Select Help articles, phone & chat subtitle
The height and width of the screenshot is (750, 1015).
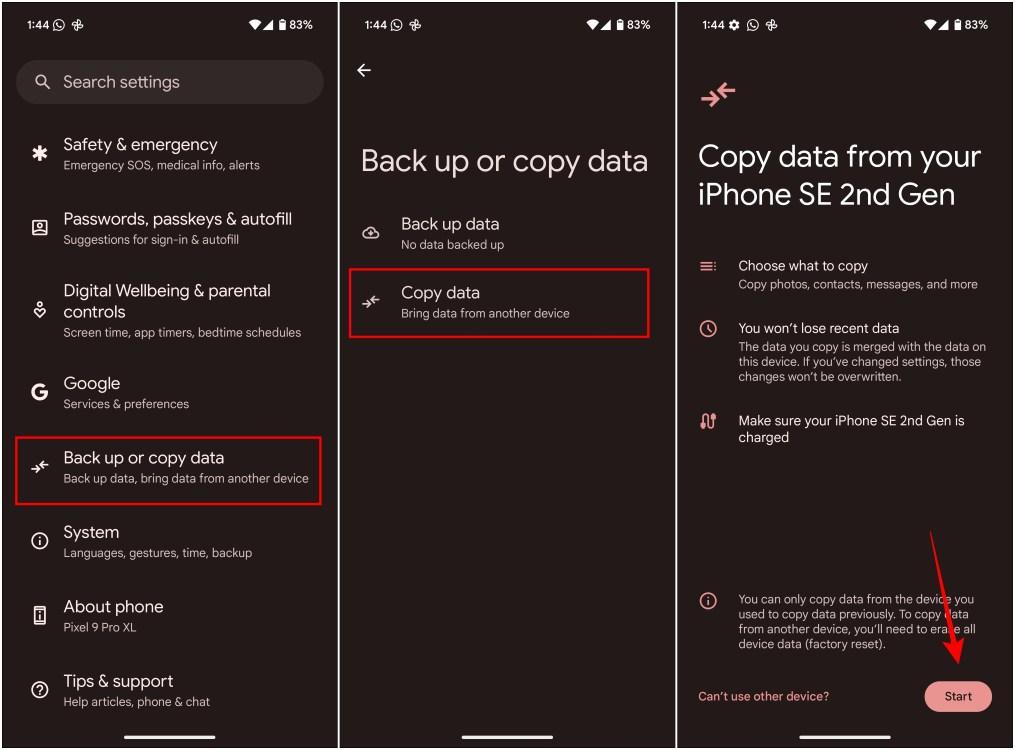pyautogui.click(x=137, y=701)
